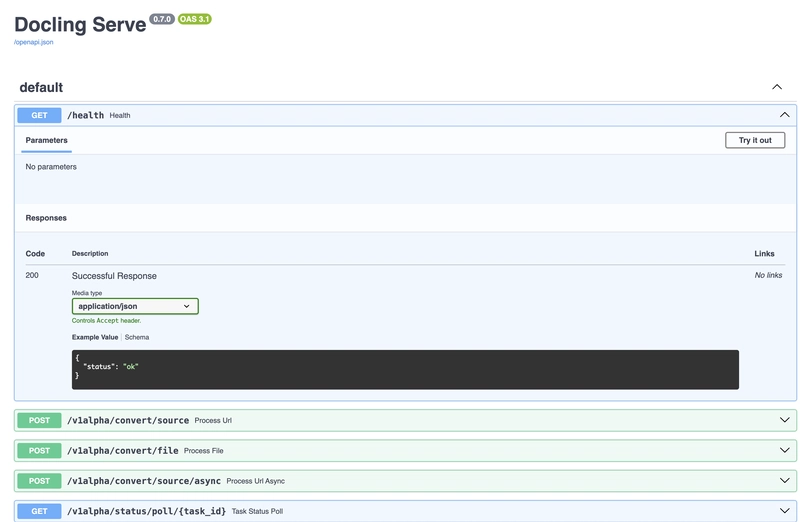
Task: Click the /v1alpha/status/poll/{task_id} path text
Action: pos(146,511)
